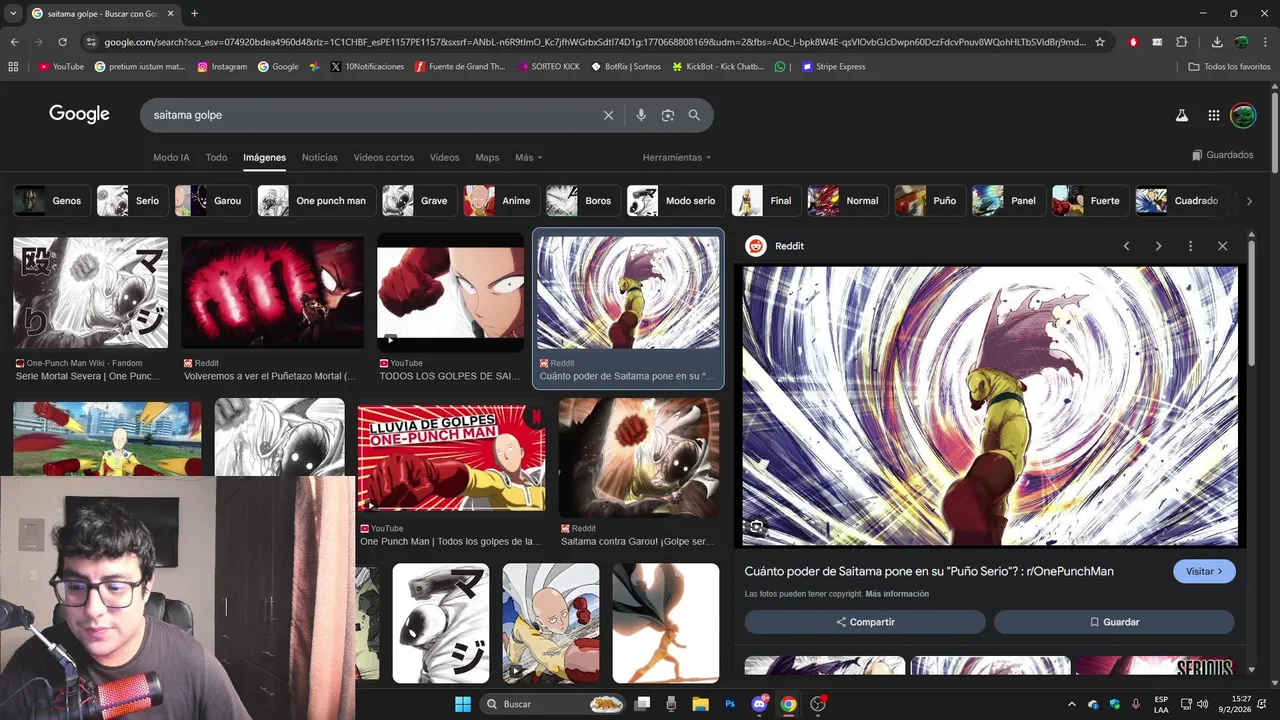This screenshot has height=720, width=1280.
Task: Switch to Maps tab
Action: tap(487, 157)
